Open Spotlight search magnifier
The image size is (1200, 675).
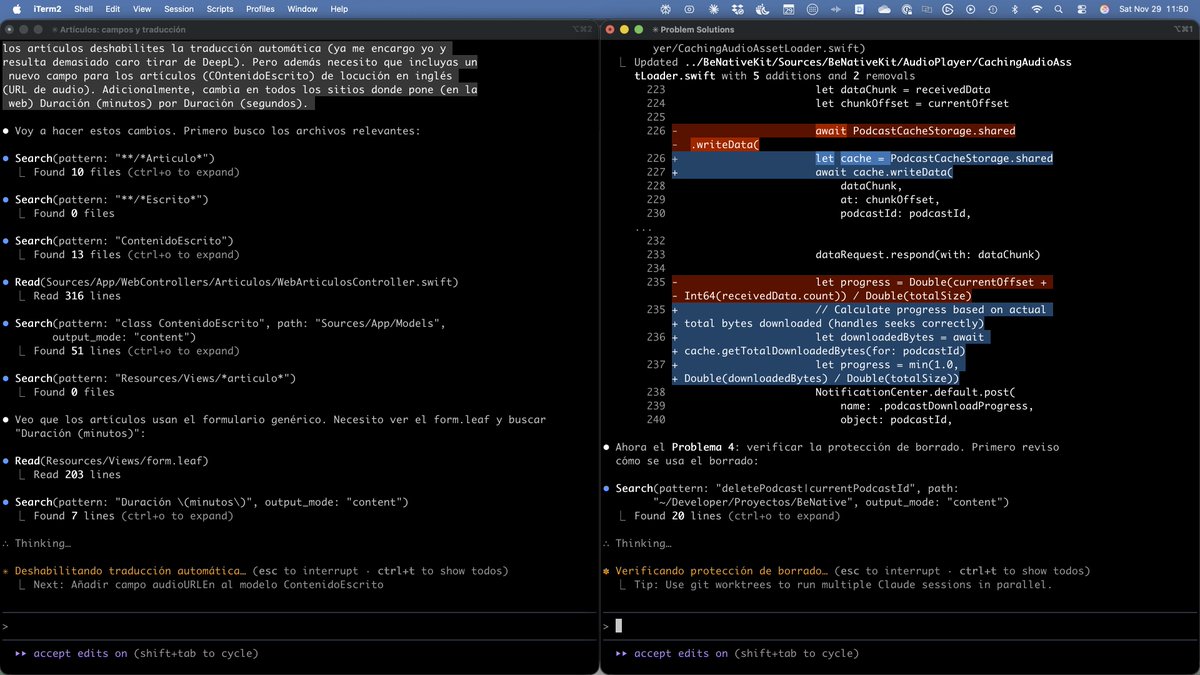(x=1059, y=9)
